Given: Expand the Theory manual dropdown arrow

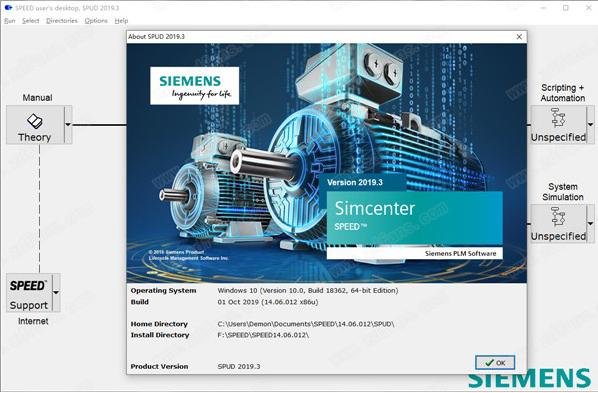Looking at the screenshot, I should tap(68, 125).
